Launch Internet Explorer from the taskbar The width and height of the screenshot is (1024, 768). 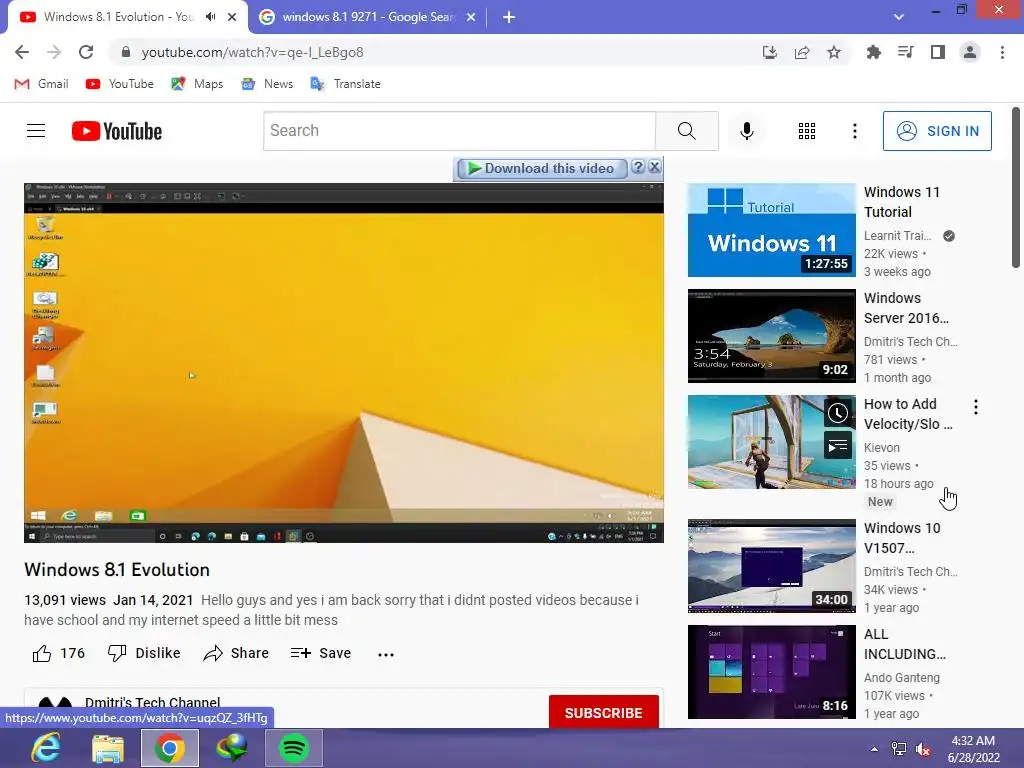pos(46,748)
